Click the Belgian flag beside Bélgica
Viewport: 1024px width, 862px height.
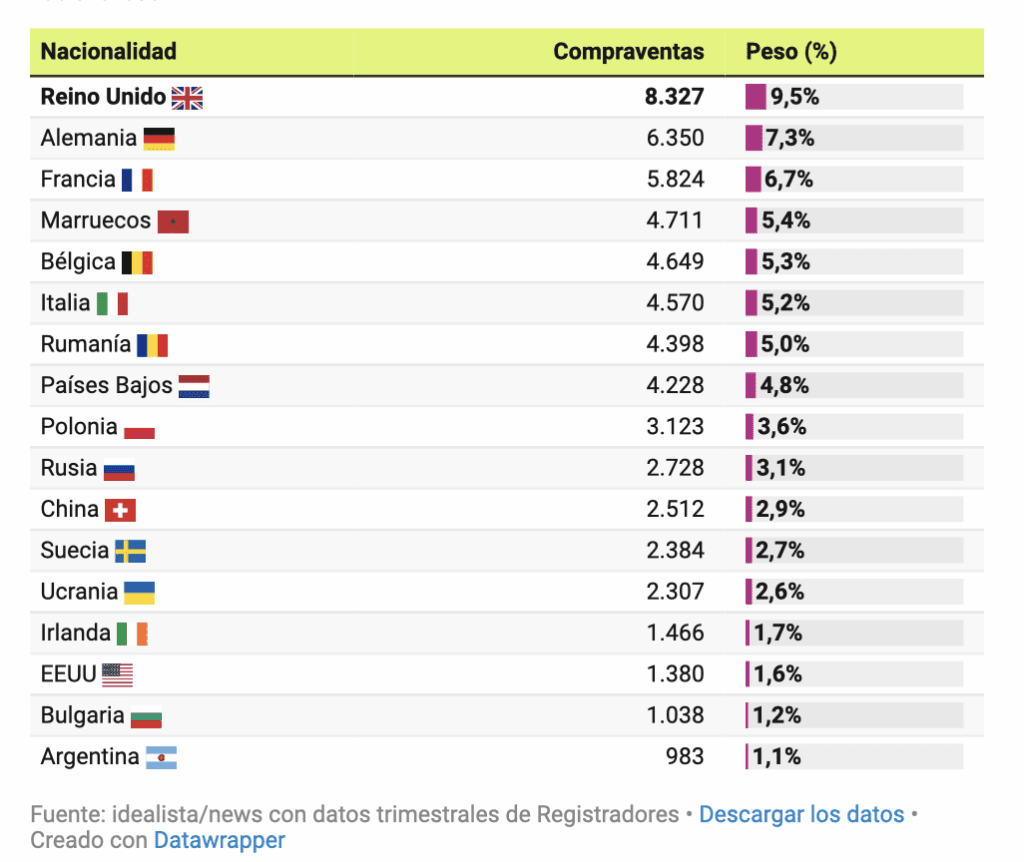[x=137, y=262]
